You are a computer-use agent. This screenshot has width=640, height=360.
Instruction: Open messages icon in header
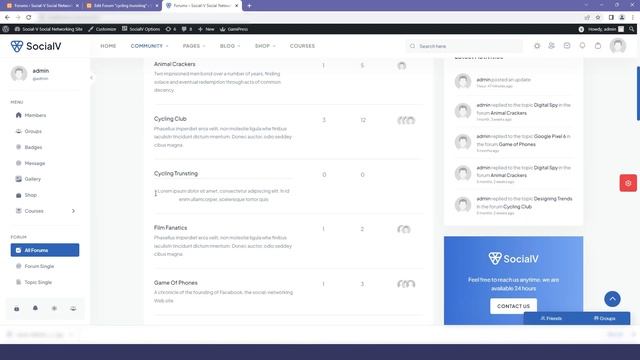tap(567, 46)
